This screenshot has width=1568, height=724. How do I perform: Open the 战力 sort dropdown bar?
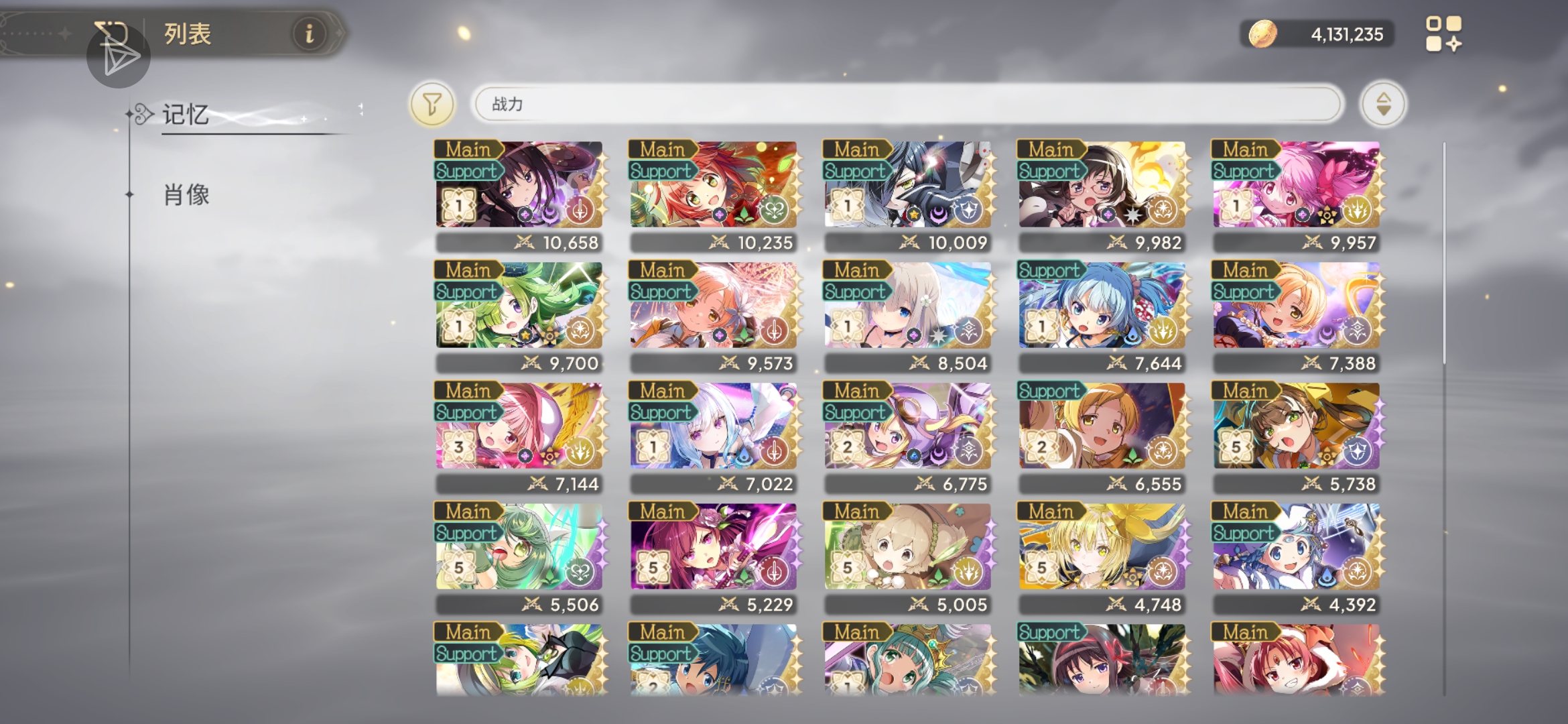coord(907,104)
